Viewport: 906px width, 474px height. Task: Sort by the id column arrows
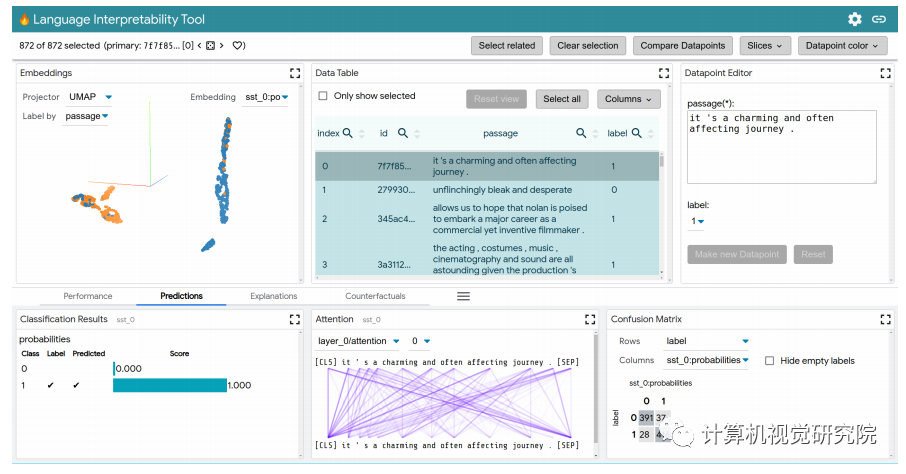click(x=417, y=134)
